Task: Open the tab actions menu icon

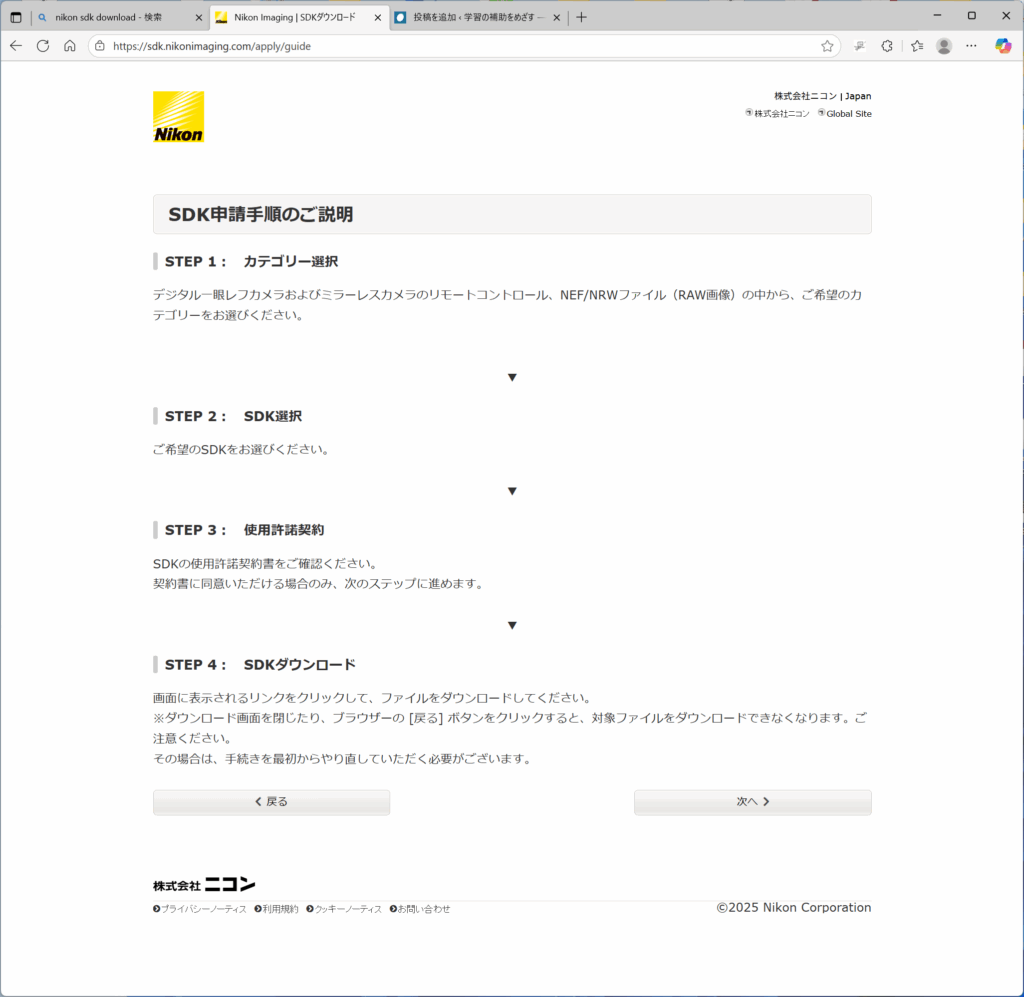Action: pos(16,17)
